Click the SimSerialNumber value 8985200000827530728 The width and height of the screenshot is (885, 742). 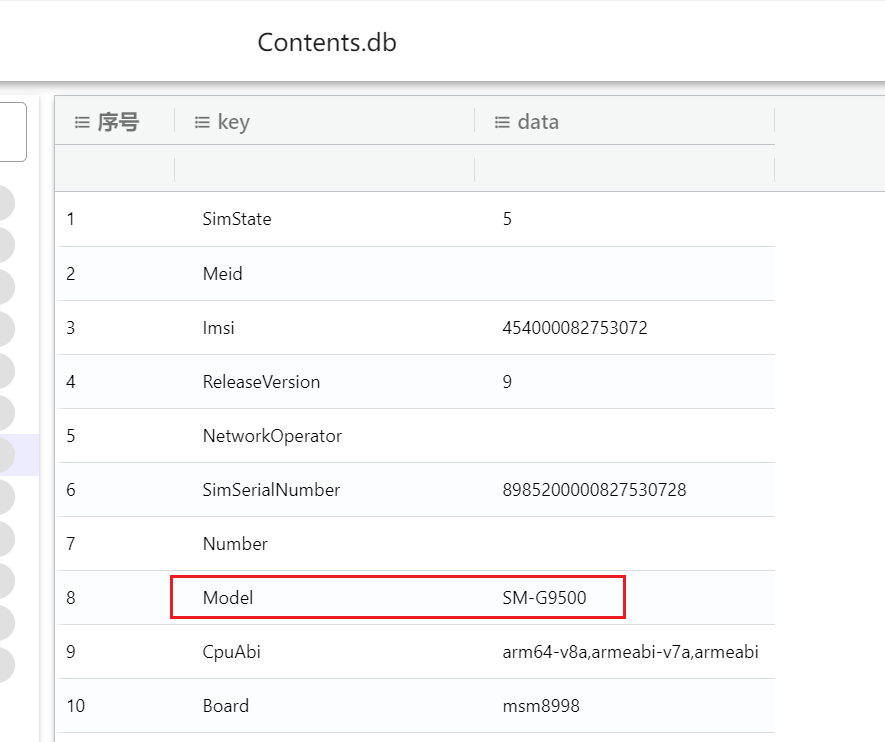(594, 490)
